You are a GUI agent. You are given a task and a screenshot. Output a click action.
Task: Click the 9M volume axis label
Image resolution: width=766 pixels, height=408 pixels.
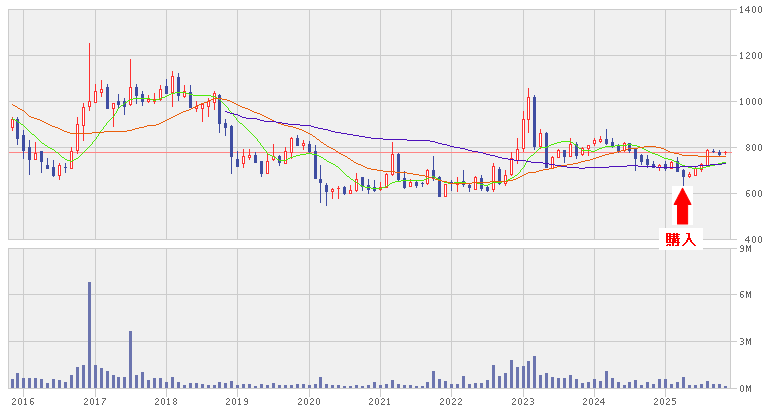pos(746,249)
